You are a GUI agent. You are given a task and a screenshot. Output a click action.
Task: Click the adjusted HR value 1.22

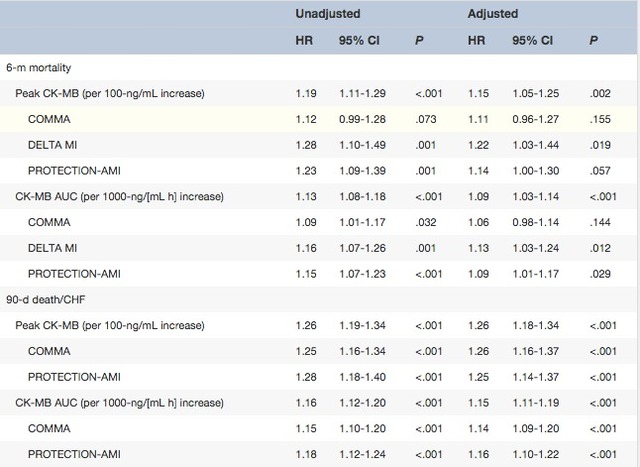tap(478, 145)
